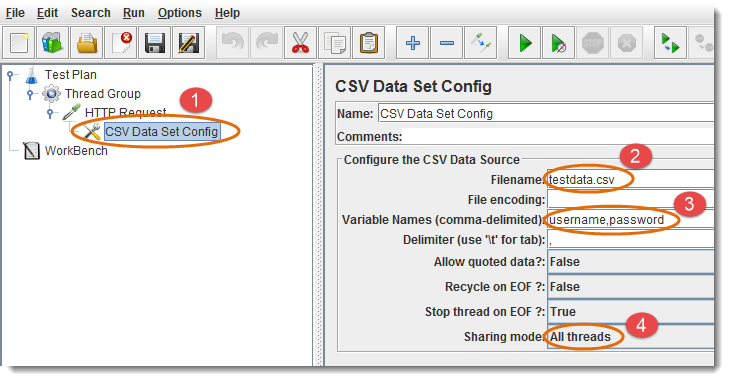Click the Expand All plus icon

pos(412,43)
